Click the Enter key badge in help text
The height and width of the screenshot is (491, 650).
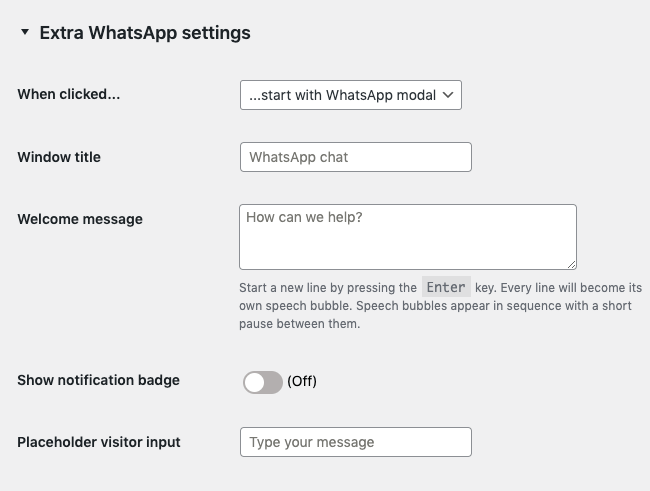point(446,288)
